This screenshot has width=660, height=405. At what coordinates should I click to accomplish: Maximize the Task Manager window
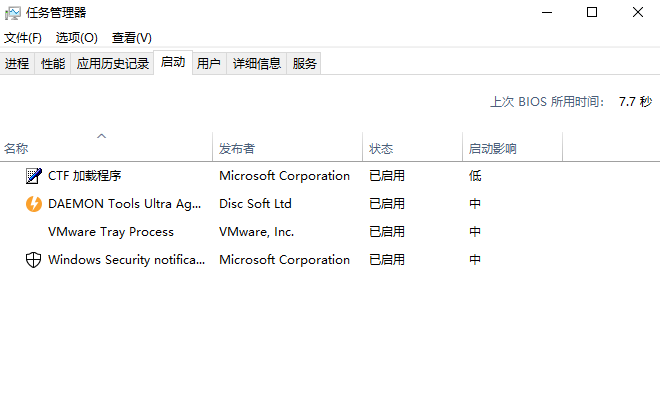coord(592,12)
